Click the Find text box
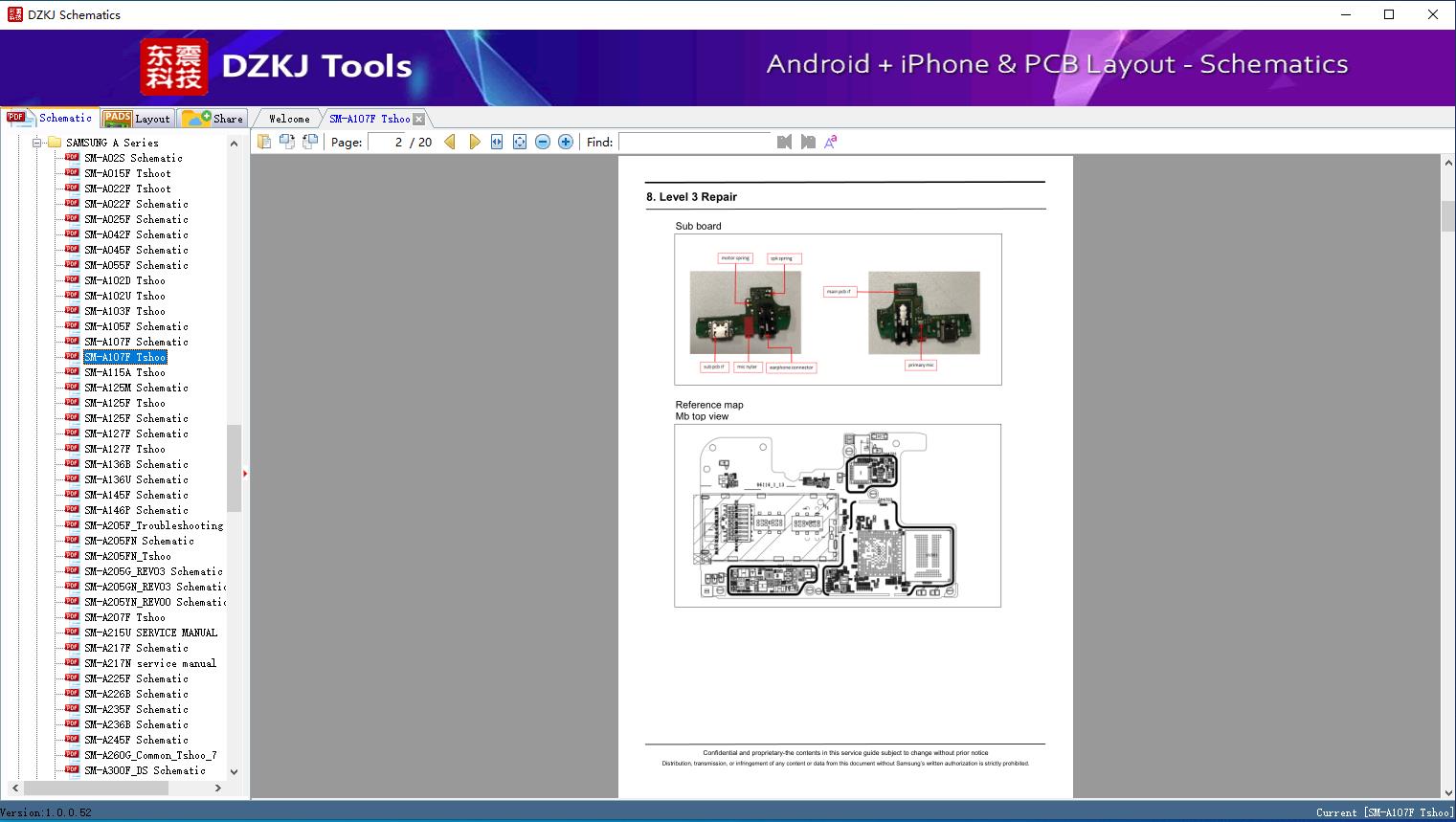1456x822 pixels. tap(695, 142)
